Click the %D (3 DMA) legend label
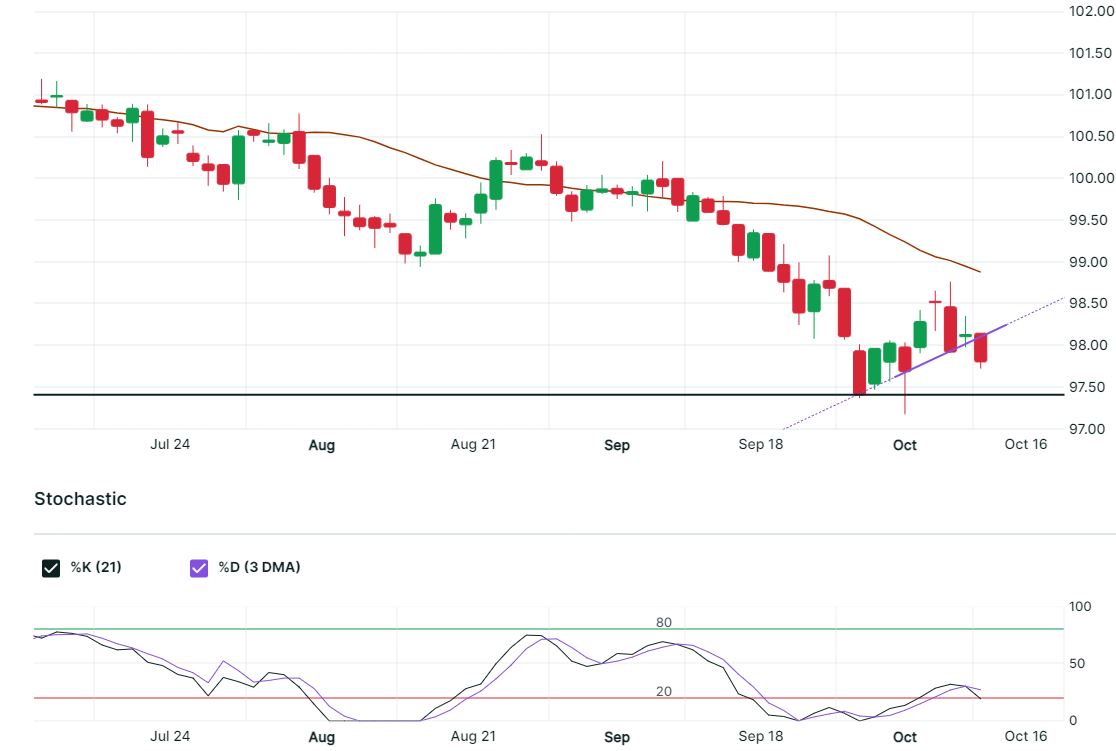This screenshot has width=1116, height=751. click(x=259, y=567)
